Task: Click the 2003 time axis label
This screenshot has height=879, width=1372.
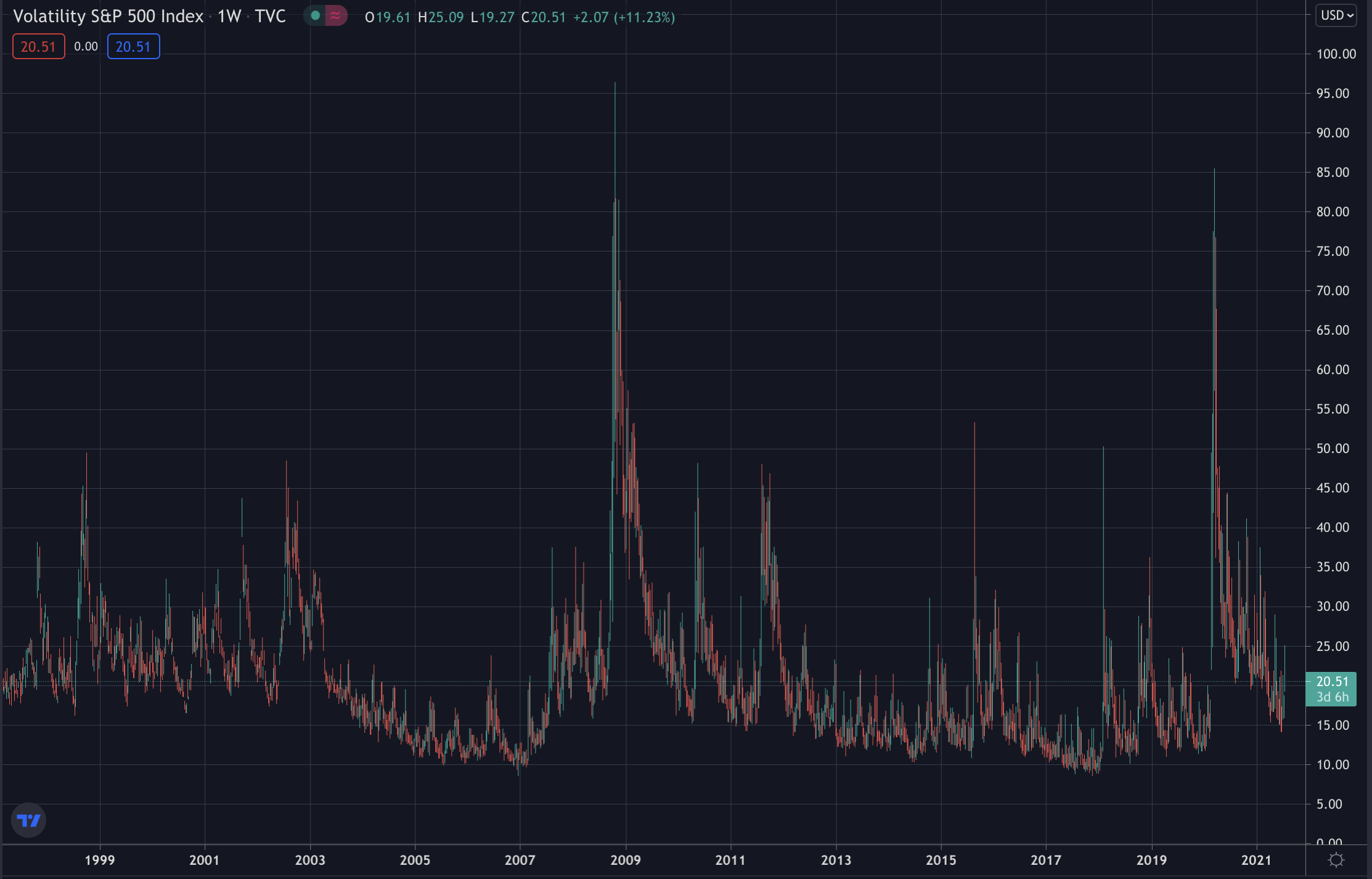Action: [x=310, y=860]
